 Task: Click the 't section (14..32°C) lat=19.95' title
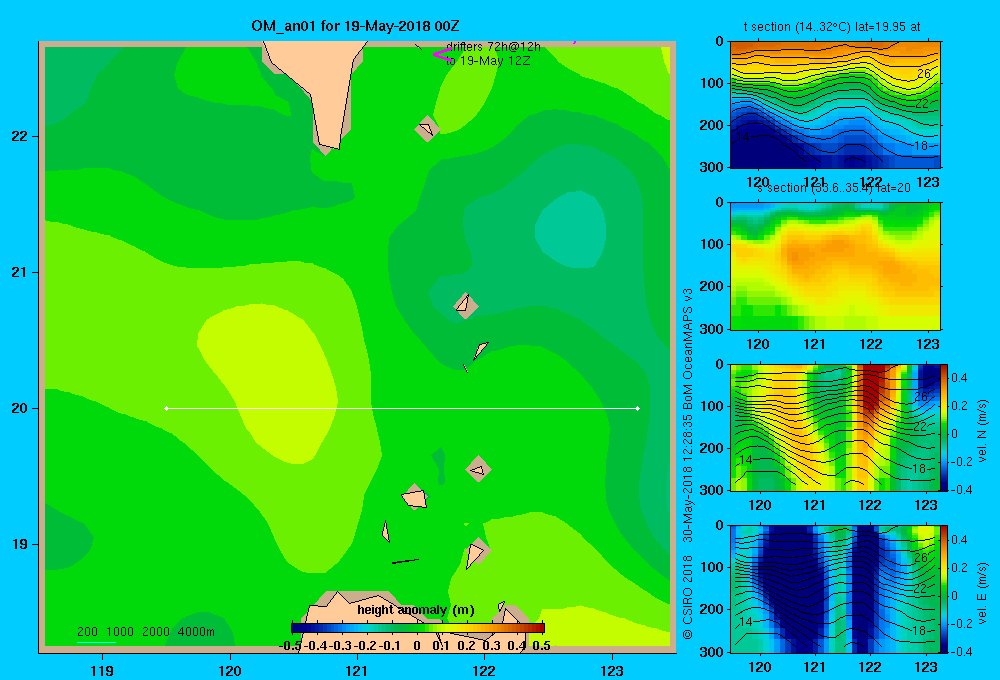[832, 27]
